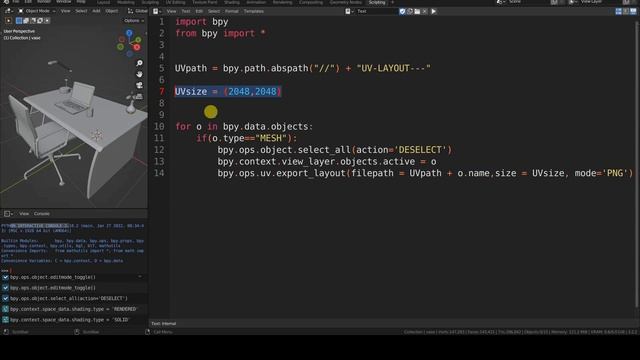Click the open text folder icon
640x360 pixels.
click(x=418, y=11)
